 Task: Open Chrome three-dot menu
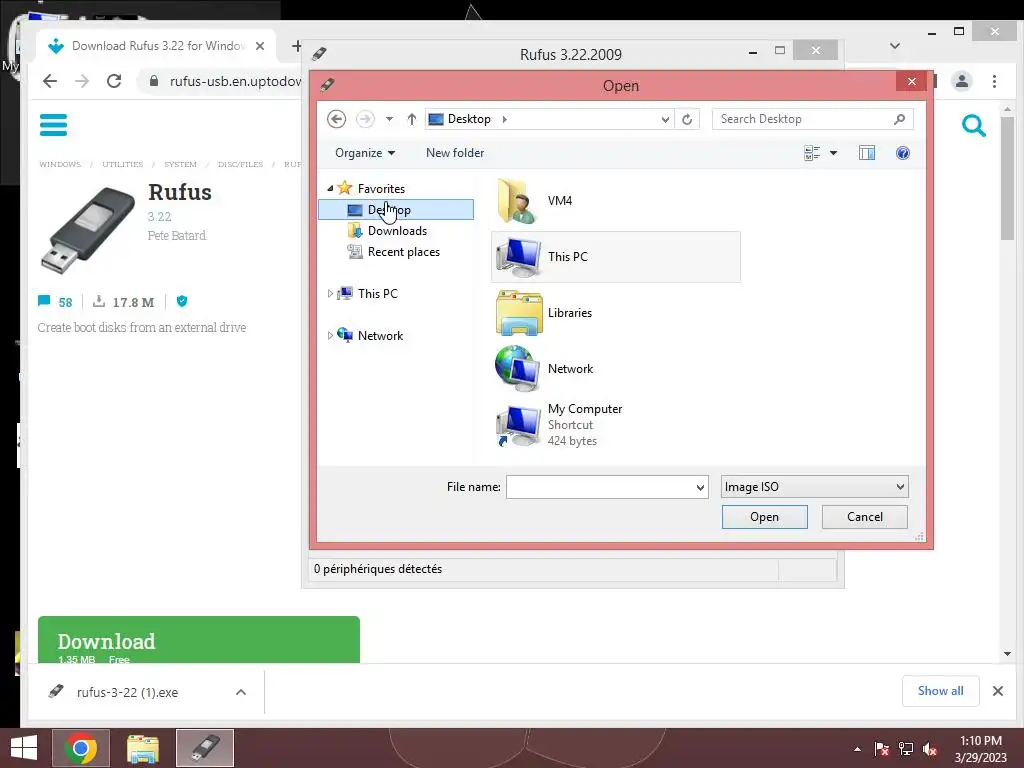pos(994,81)
